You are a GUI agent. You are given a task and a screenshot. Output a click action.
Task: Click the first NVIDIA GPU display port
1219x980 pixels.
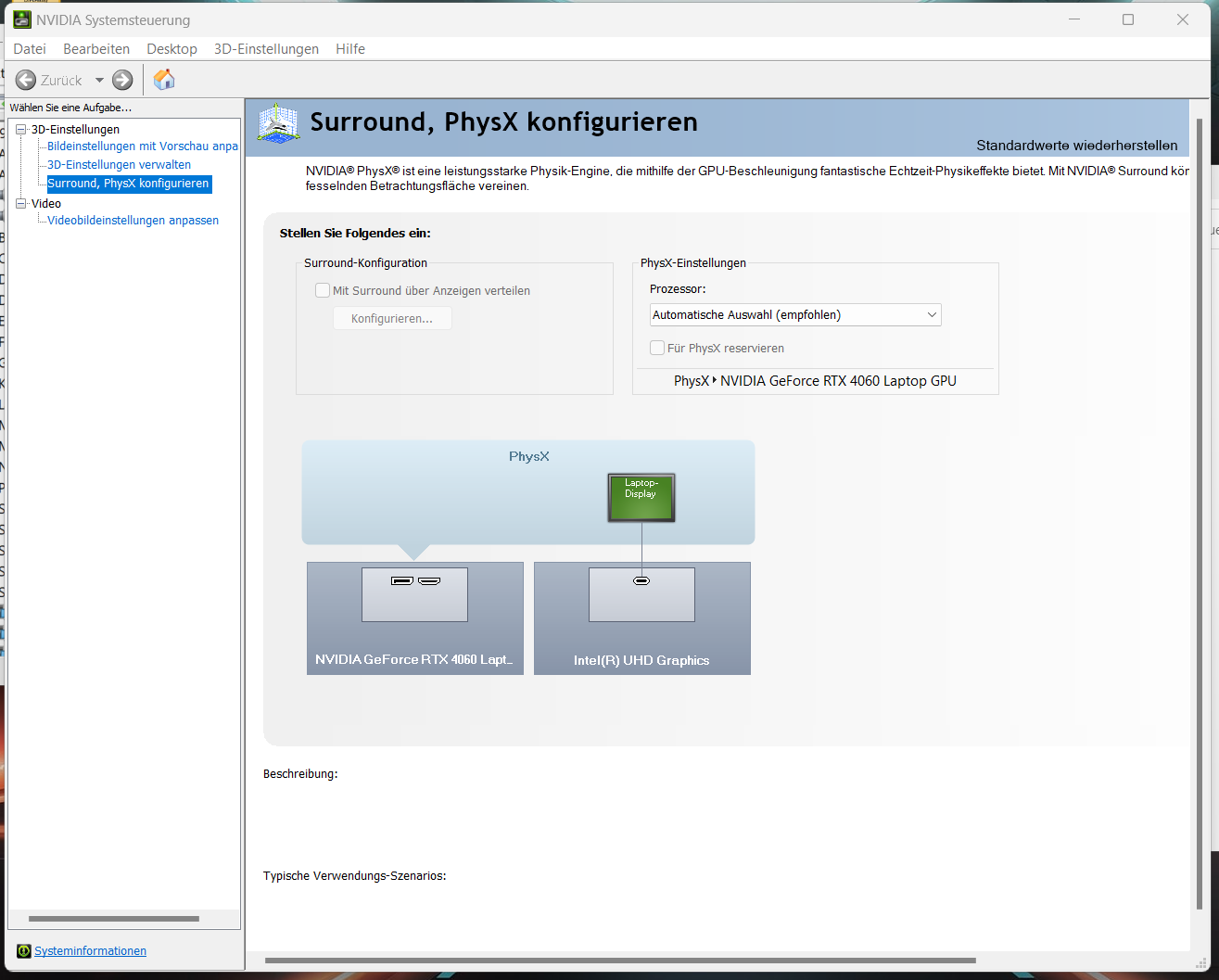[x=401, y=581]
